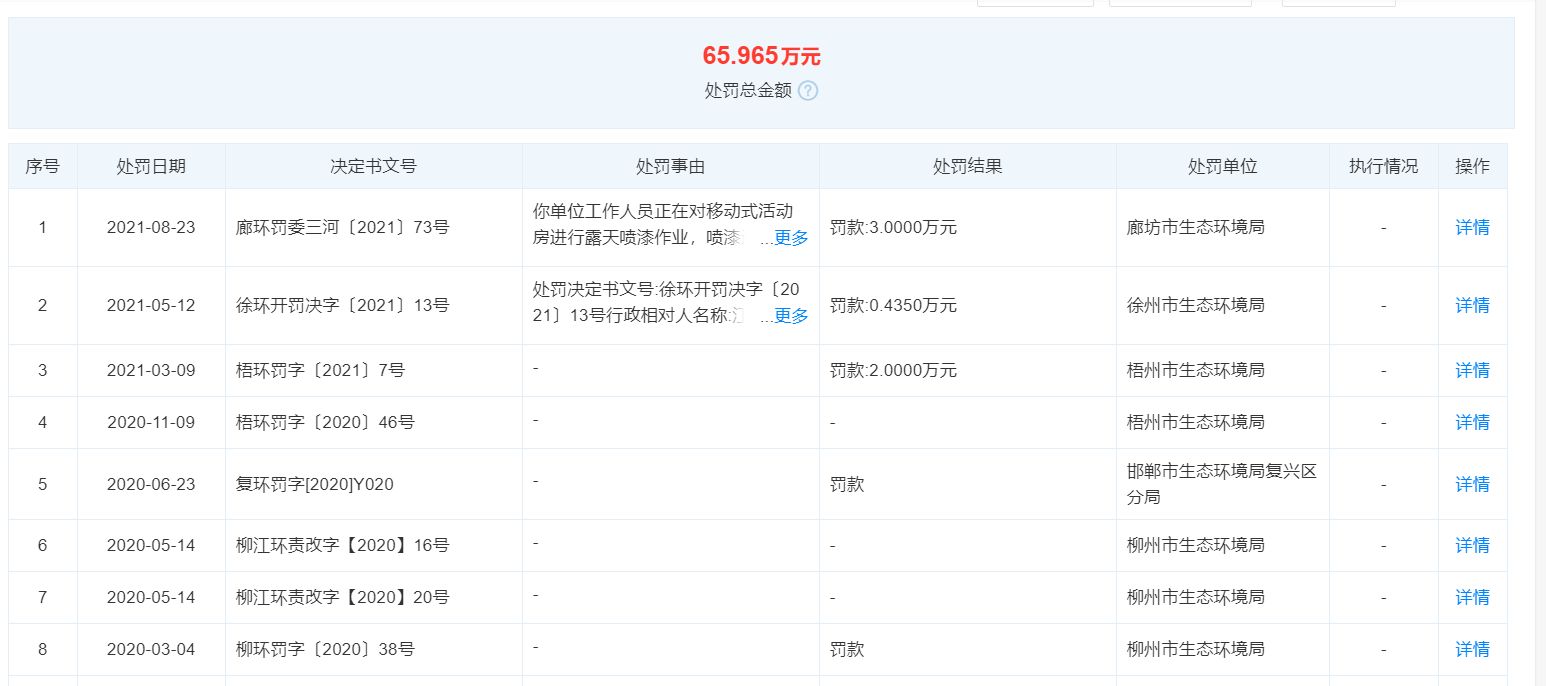View 详情 of 梧环罚字〔2021〕7号
This screenshot has height=686, width=1546.
coord(1471,370)
